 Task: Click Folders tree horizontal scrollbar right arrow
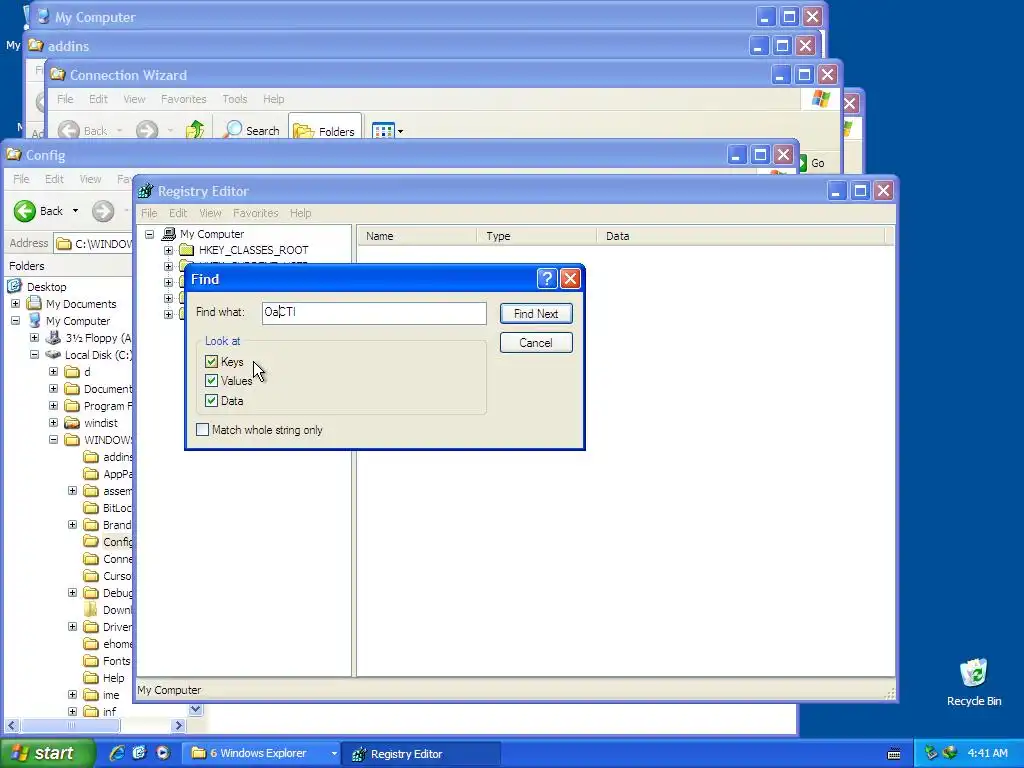(178, 725)
